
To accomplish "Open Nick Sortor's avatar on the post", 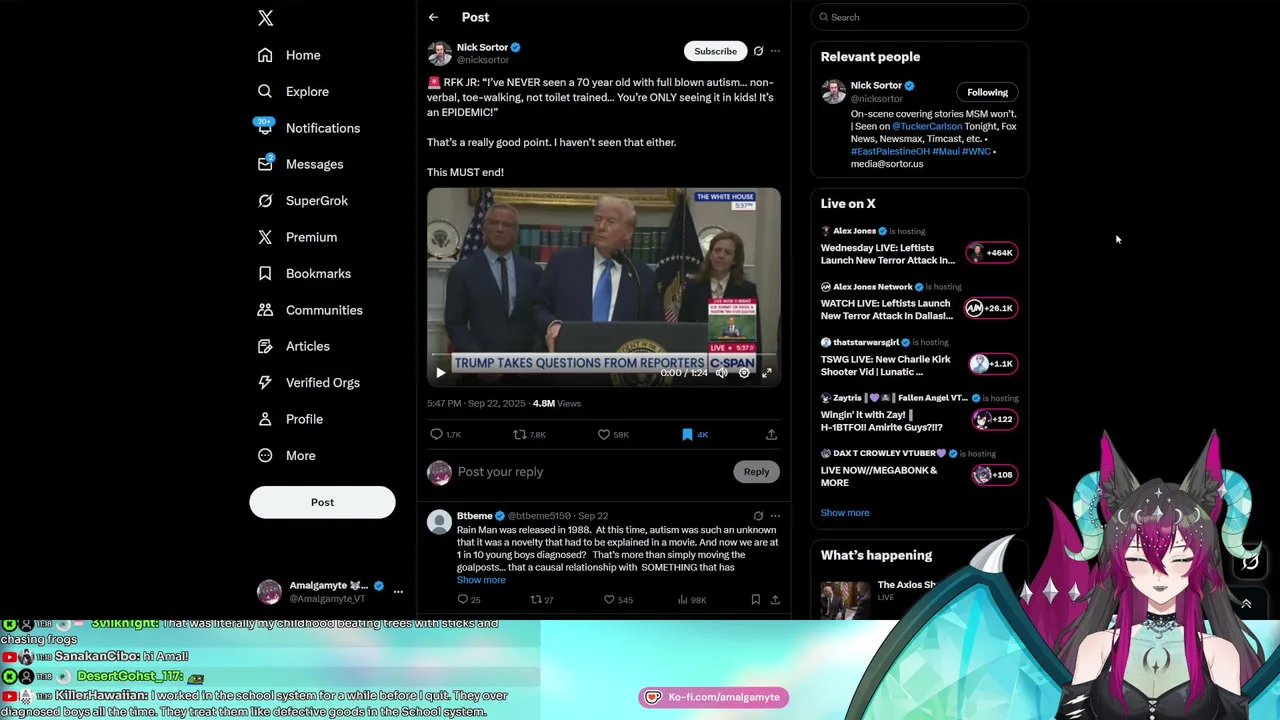I will (x=439, y=53).
